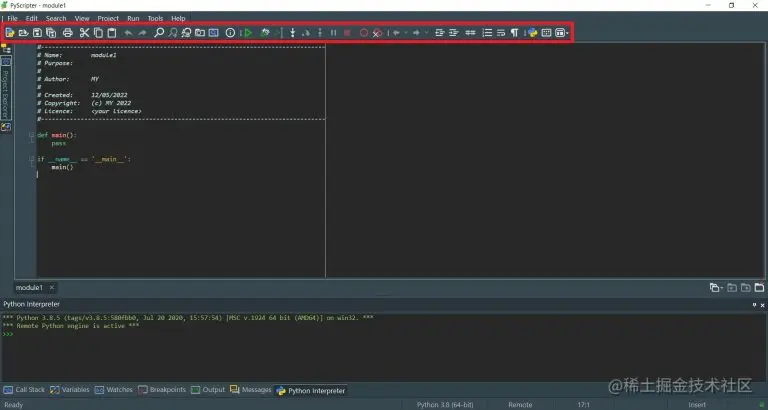Close the Python Interpreter panel

coord(762,305)
